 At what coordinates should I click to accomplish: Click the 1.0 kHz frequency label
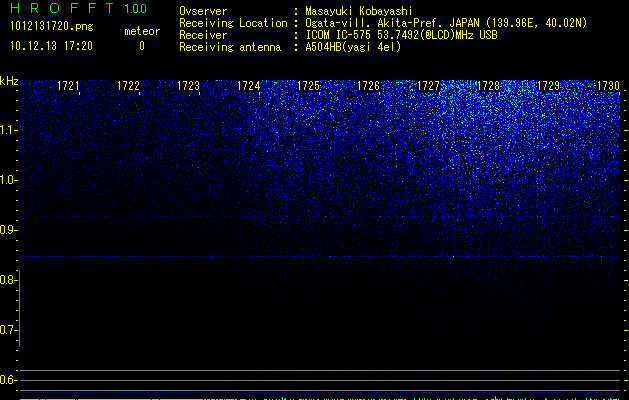8,180
